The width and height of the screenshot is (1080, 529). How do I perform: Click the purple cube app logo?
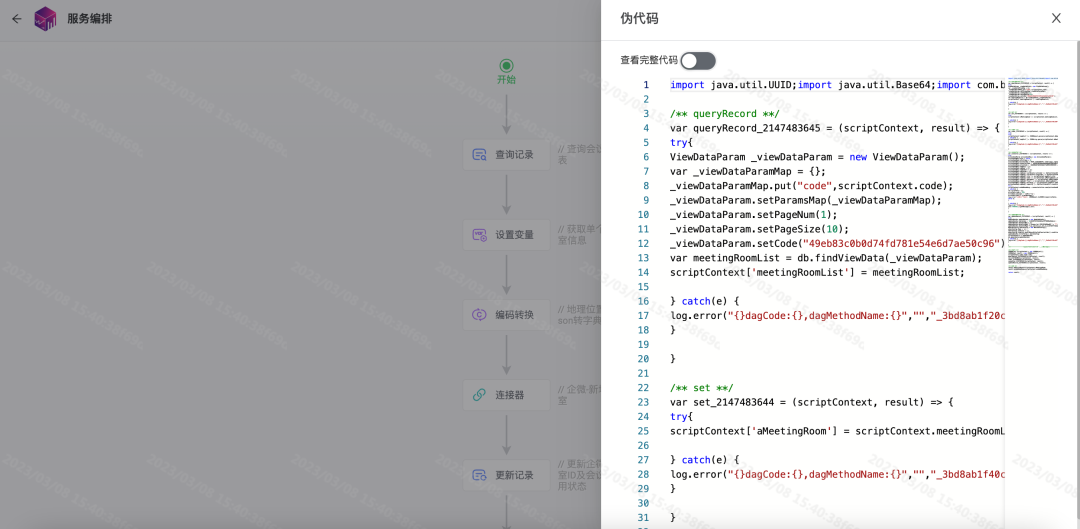coord(45,19)
